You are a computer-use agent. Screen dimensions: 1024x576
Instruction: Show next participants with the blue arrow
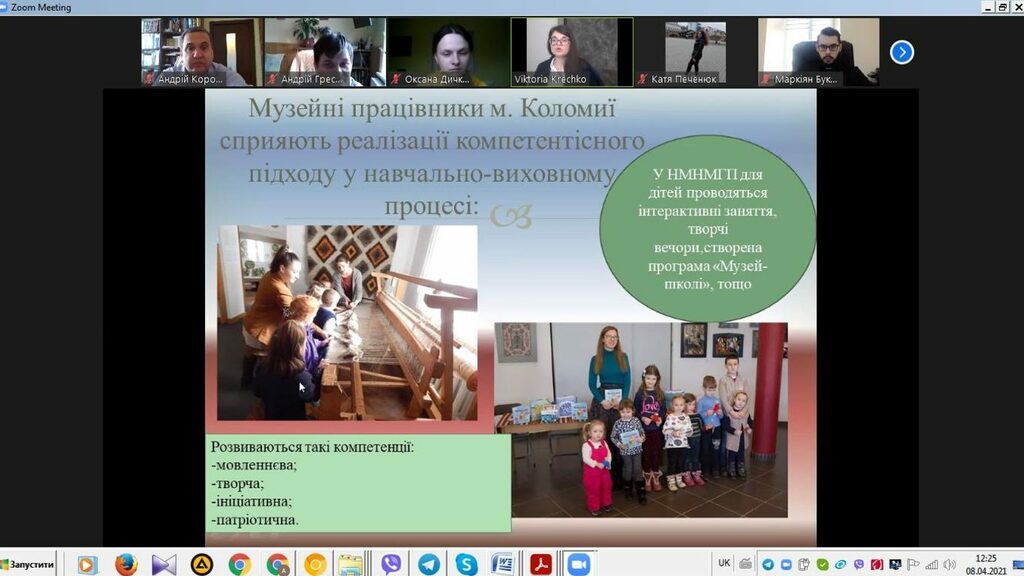click(x=901, y=52)
